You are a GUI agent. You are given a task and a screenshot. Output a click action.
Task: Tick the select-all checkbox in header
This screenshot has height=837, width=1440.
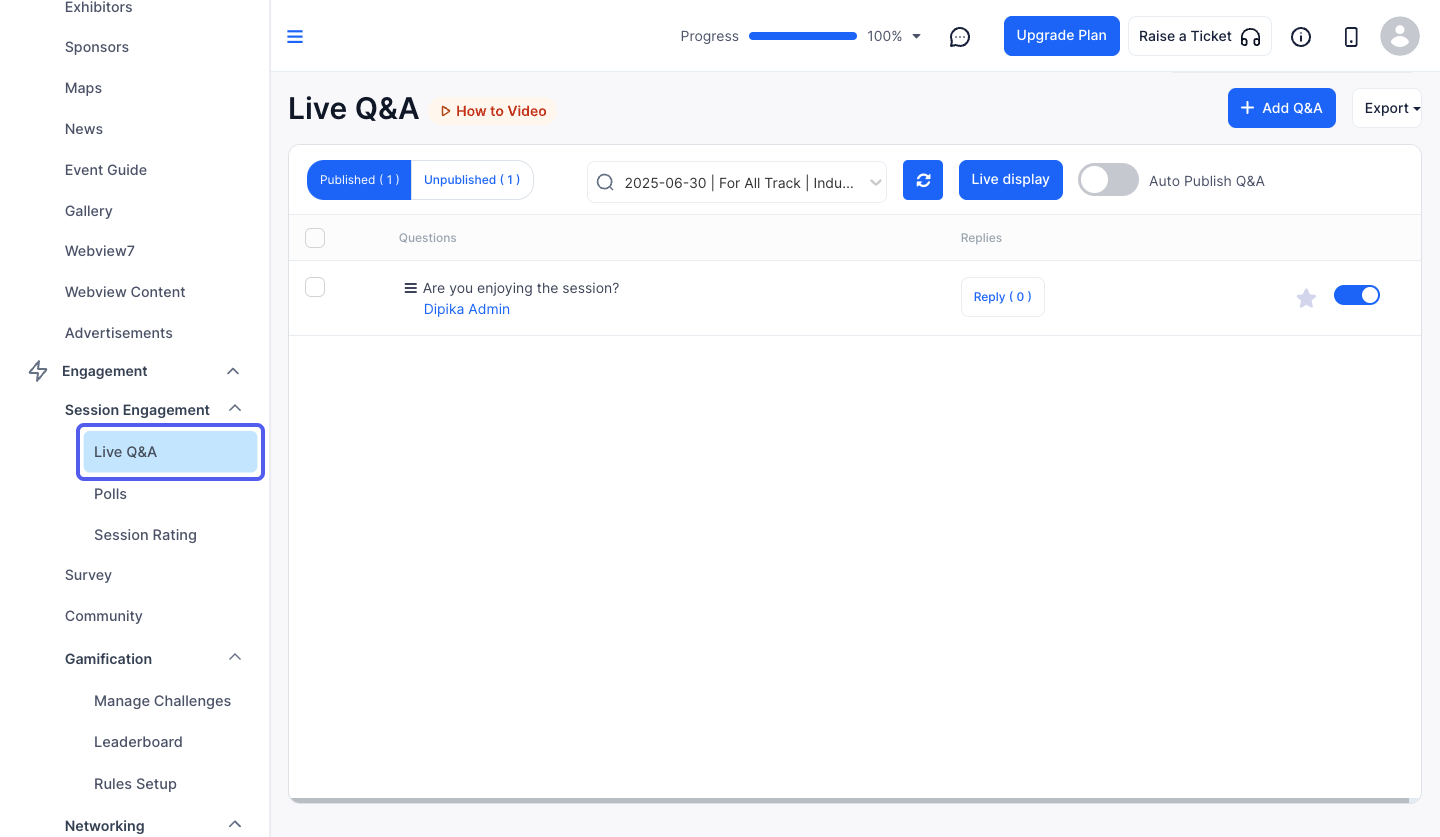point(315,238)
